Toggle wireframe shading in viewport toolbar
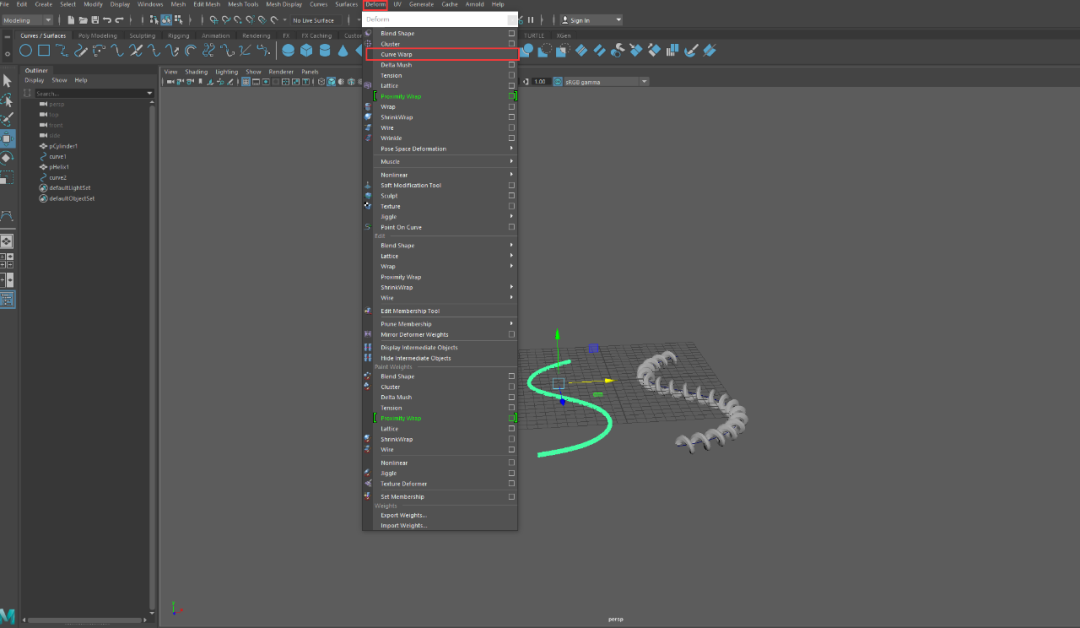Screen dimensions: 1080x628 tap(321, 82)
